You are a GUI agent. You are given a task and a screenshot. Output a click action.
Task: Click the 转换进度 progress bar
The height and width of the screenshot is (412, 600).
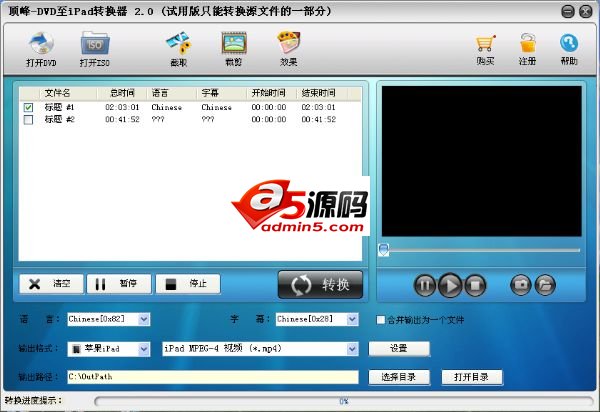[344, 401]
